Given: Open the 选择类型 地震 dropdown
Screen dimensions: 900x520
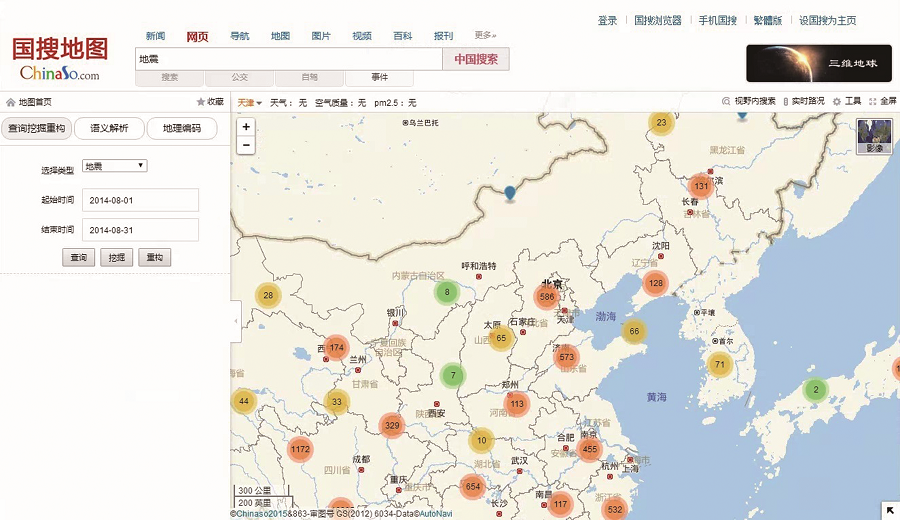Looking at the screenshot, I should click(x=114, y=166).
